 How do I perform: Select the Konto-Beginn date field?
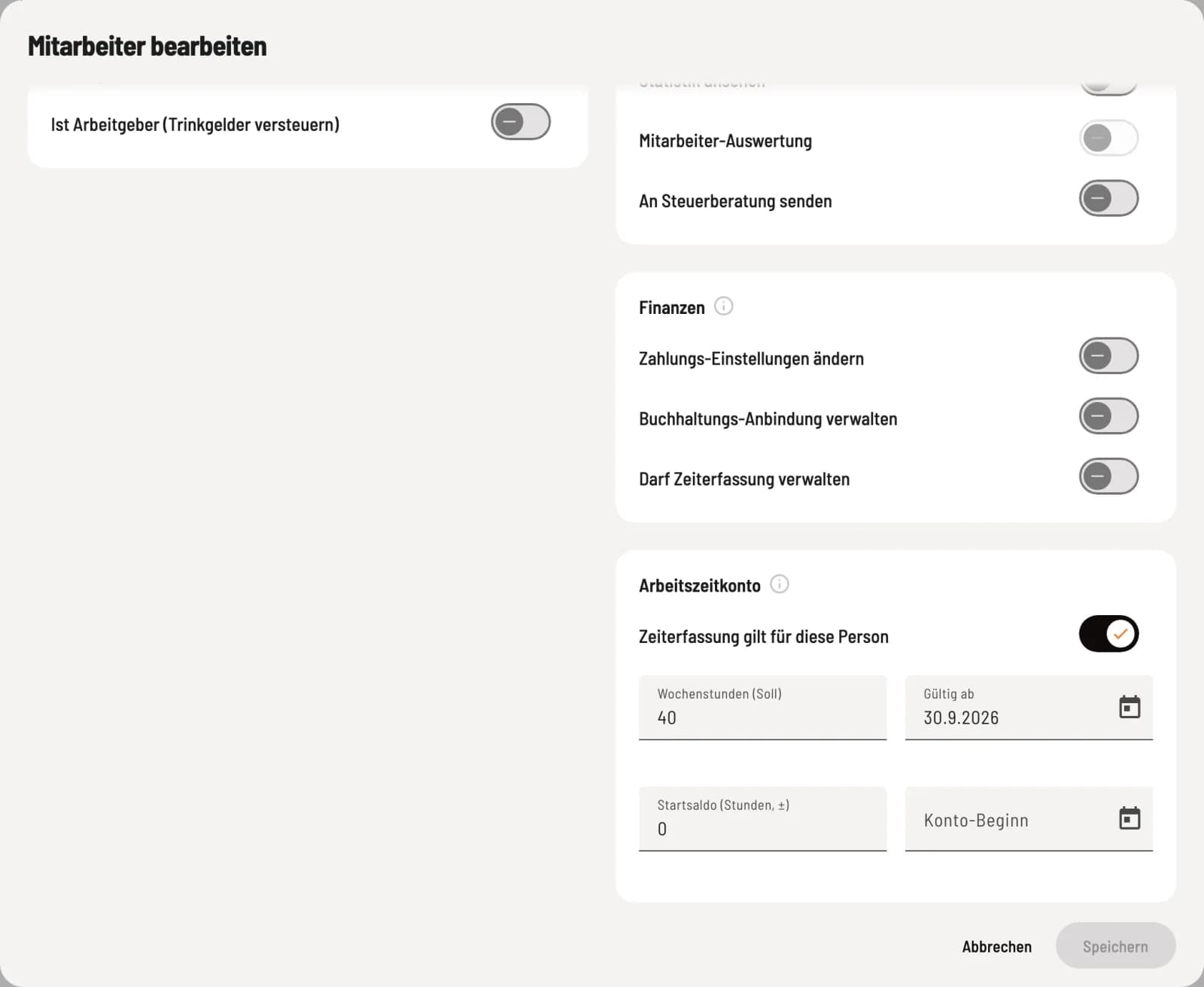pos(1029,819)
